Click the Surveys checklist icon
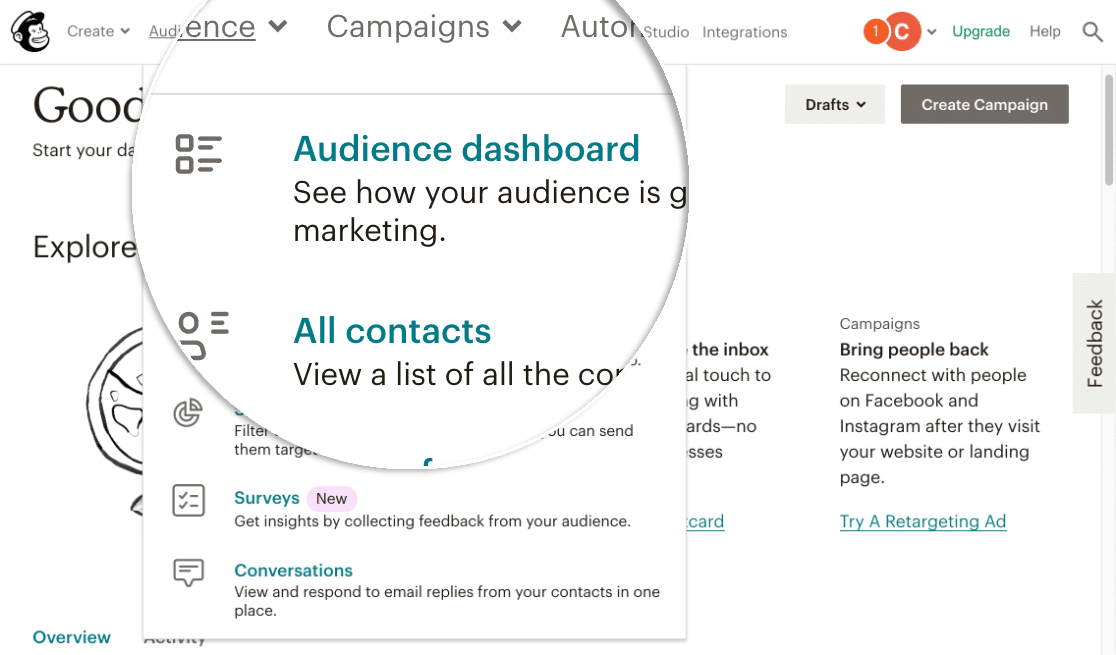The image size is (1116, 655). (x=189, y=500)
